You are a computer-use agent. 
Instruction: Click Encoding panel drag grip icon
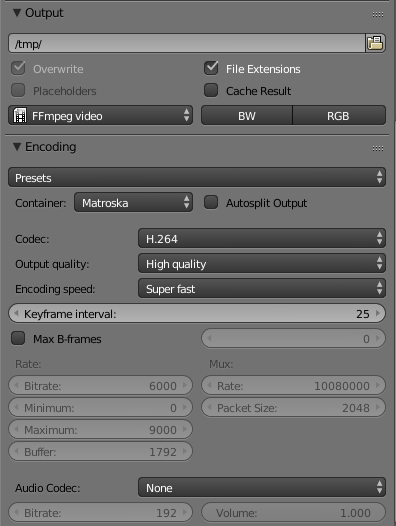(378, 149)
